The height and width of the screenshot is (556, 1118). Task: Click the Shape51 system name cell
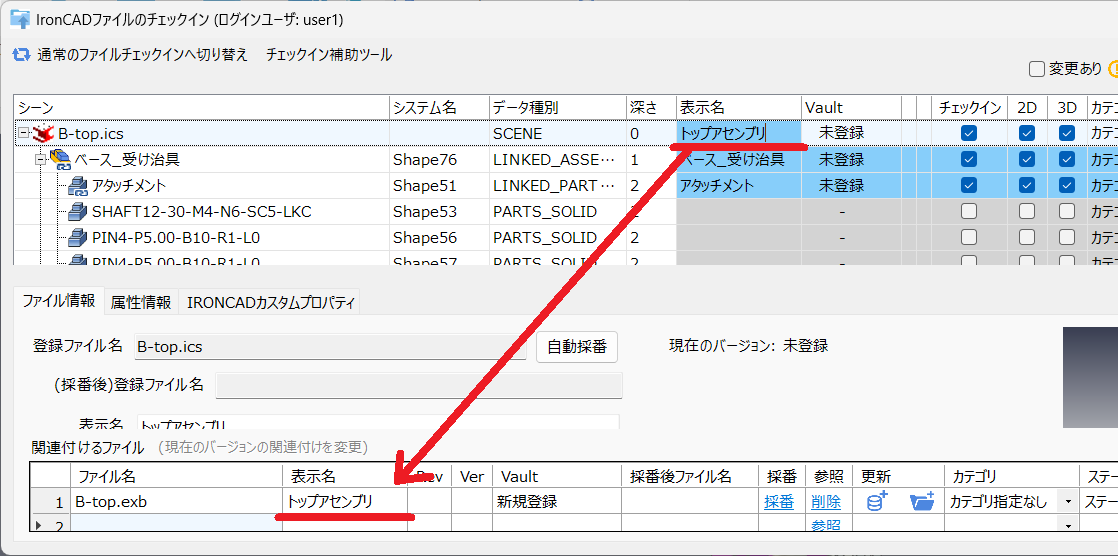coord(439,186)
